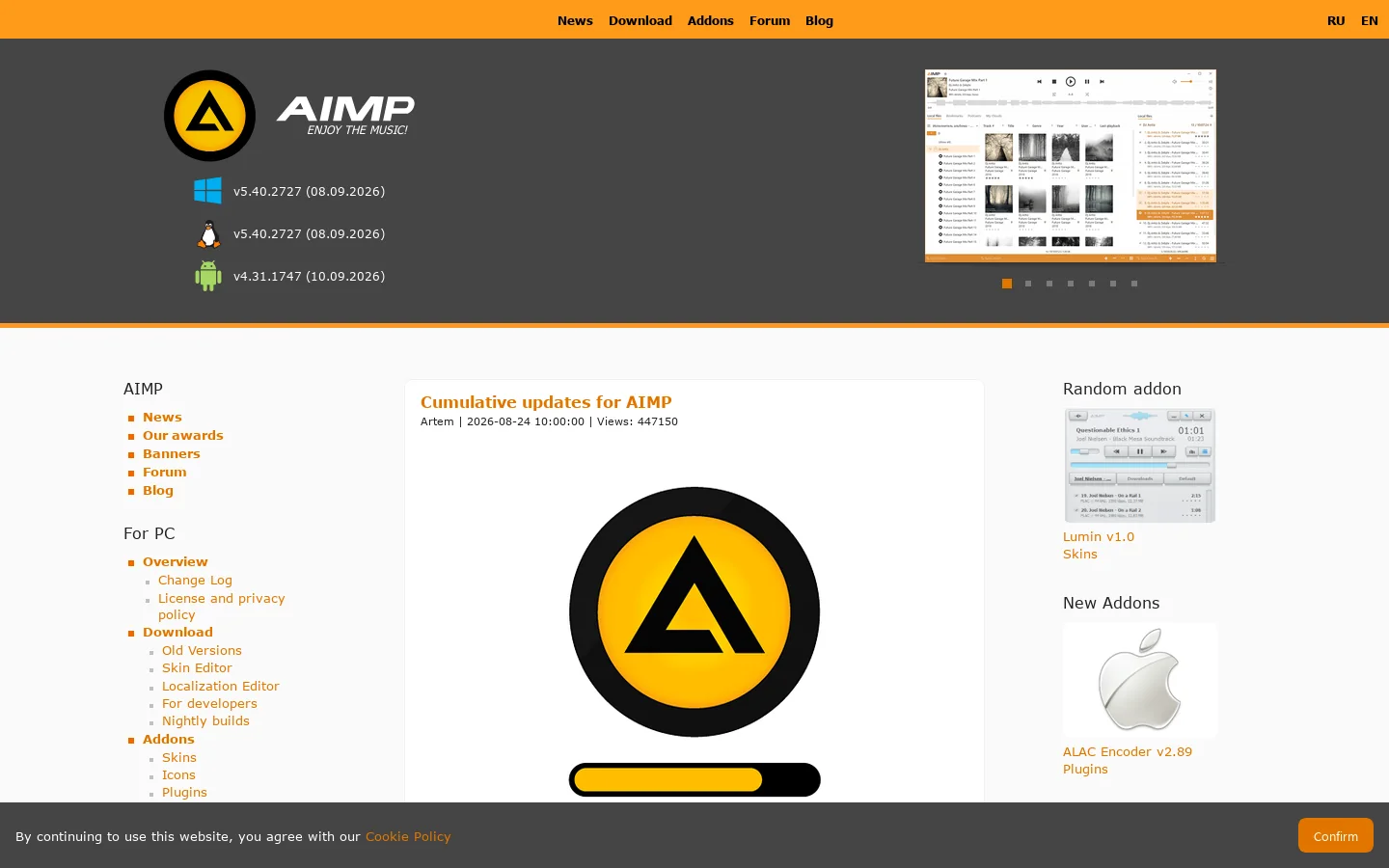The height and width of the screenshot is (868, 1389).
Task: Select the fifth slideshow dot
Action: [1092, 284]
